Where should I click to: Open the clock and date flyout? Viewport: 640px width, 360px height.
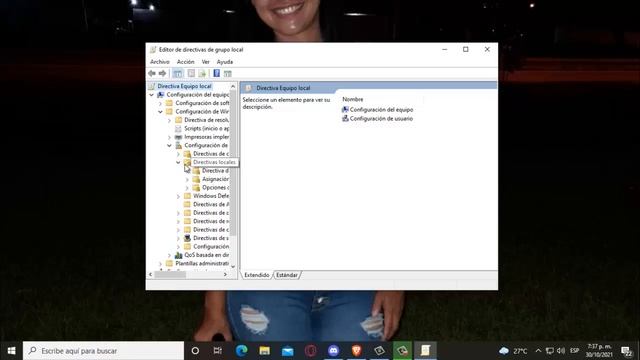pos(599,351)
